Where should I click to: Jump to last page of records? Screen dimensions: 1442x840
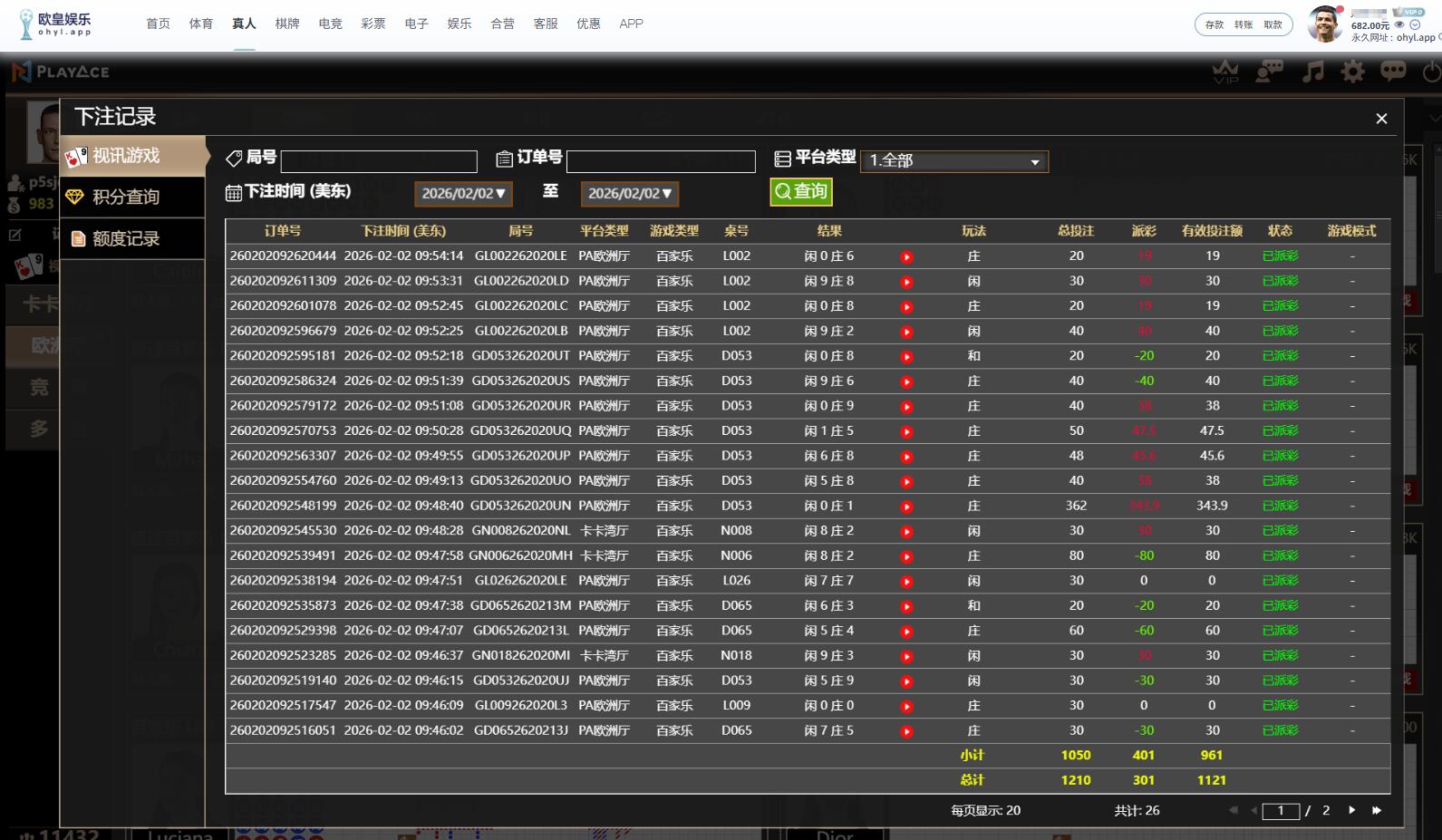pyautogui.click(x=1377, y=810)
